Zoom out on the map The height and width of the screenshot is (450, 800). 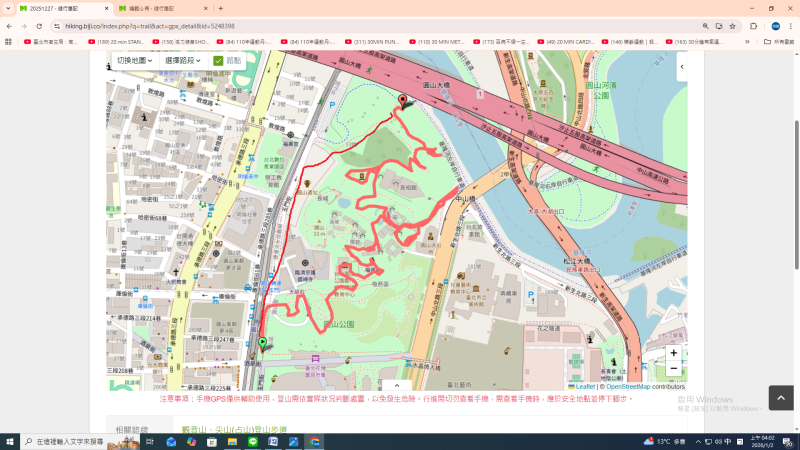(x=673, y=369)
